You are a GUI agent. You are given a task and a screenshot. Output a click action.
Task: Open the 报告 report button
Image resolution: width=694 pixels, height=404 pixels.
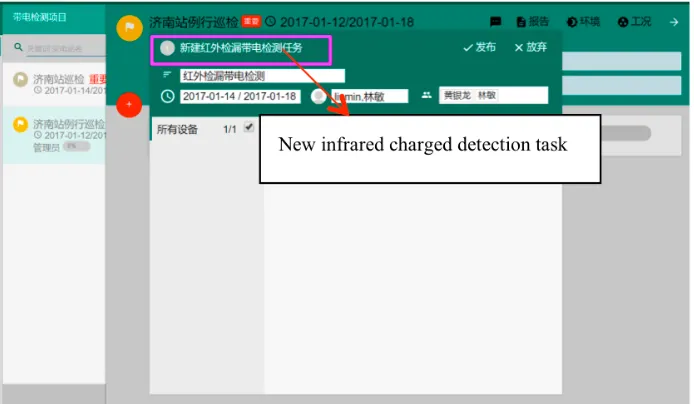(x=533, y=22)
